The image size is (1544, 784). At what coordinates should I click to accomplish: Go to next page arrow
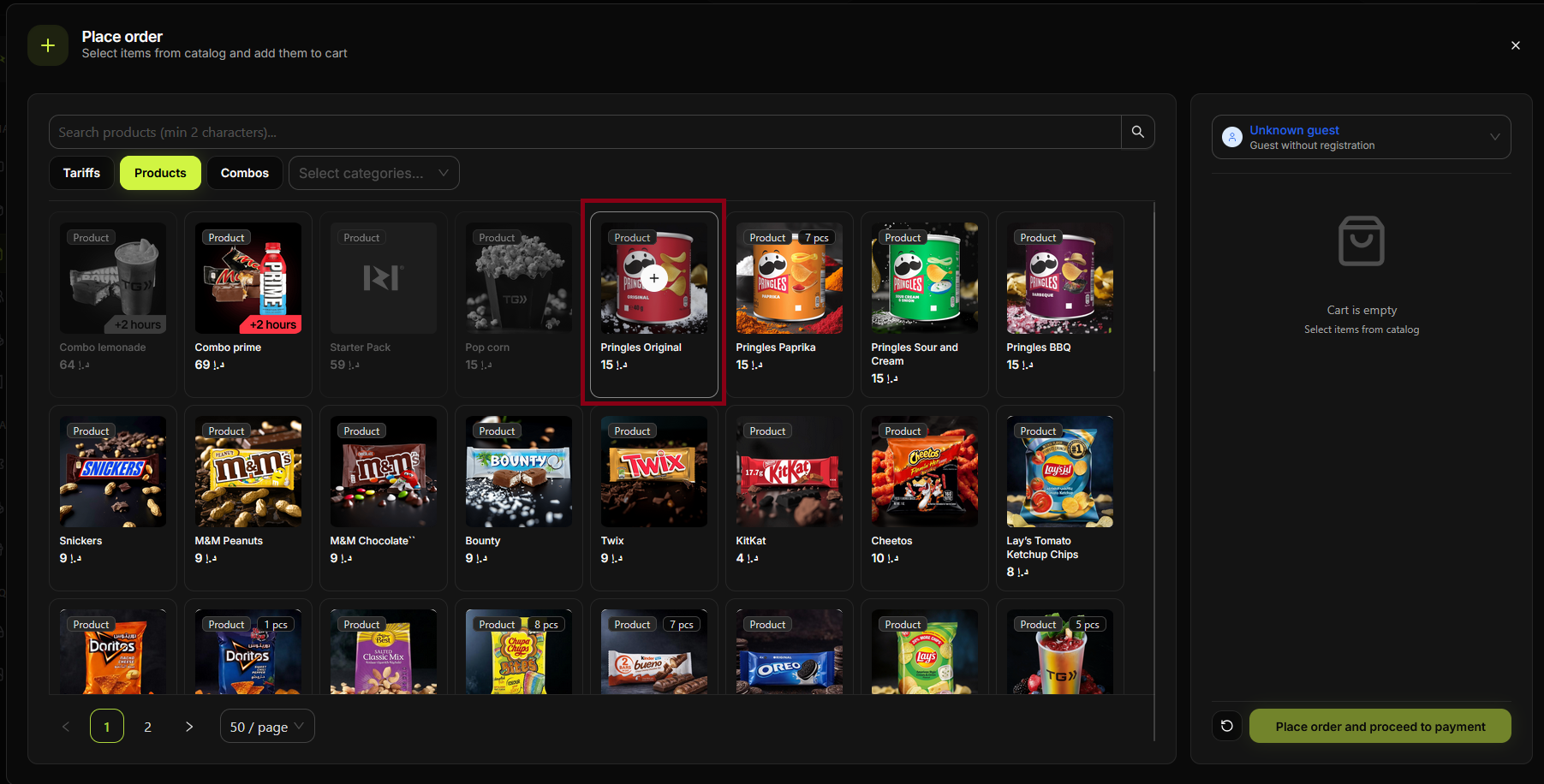tap(189, 727)
